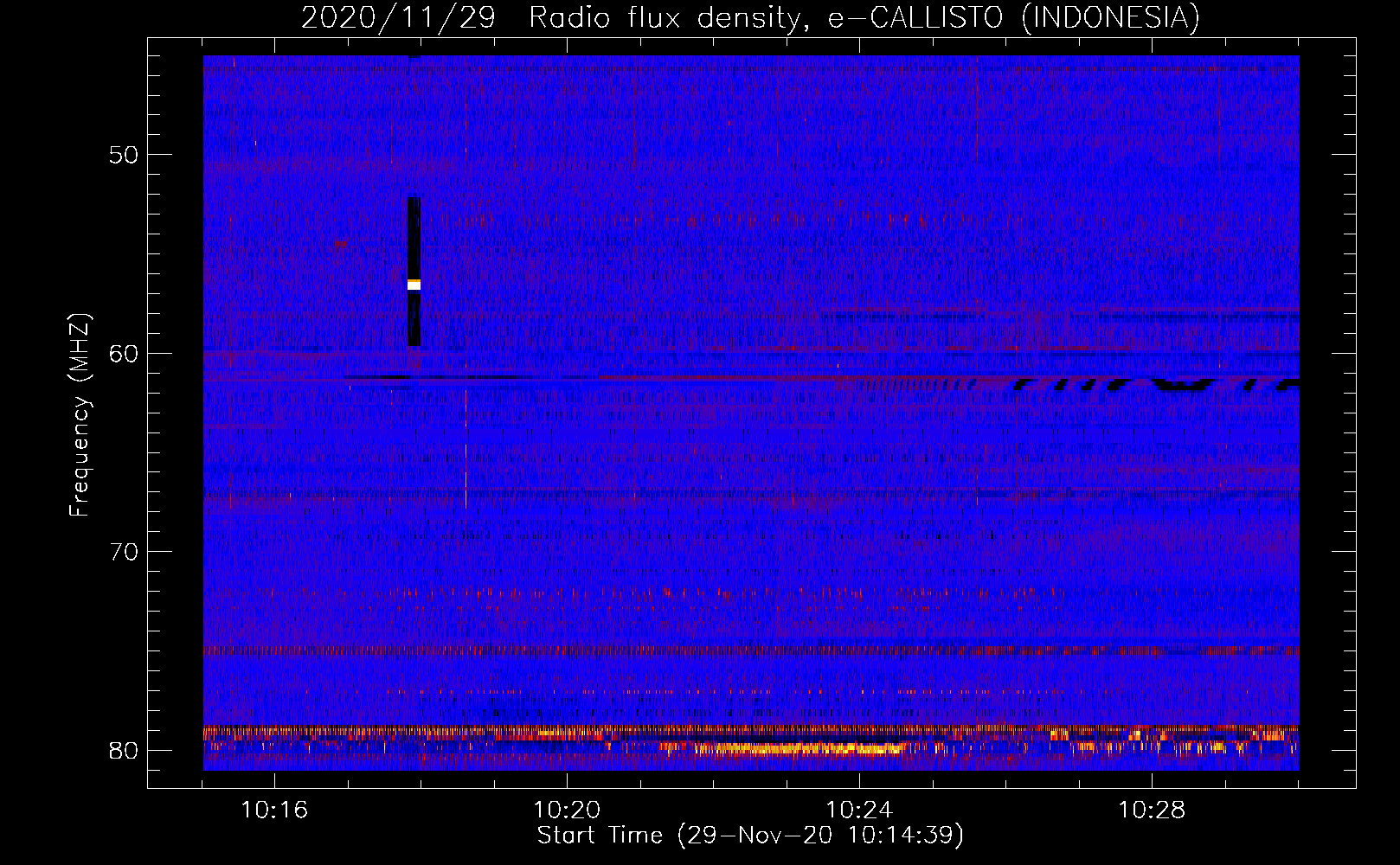Select the "Frequency (MHZ)" y-axis label

point(80,415)
